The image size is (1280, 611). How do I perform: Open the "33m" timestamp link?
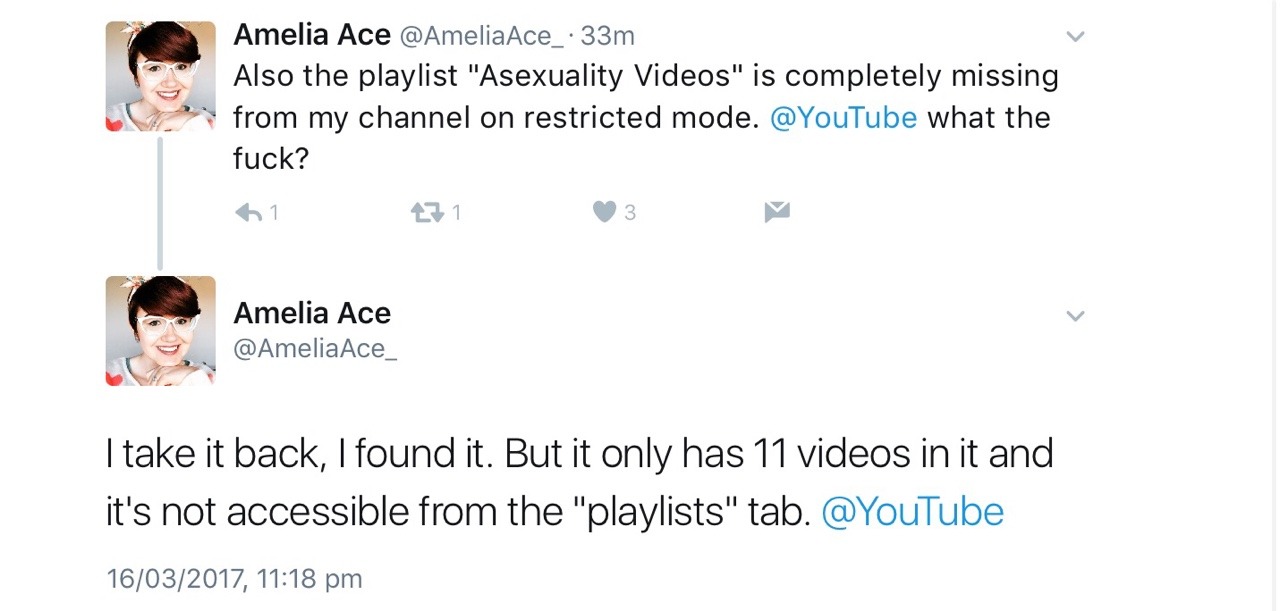click(x=608, y=36)
